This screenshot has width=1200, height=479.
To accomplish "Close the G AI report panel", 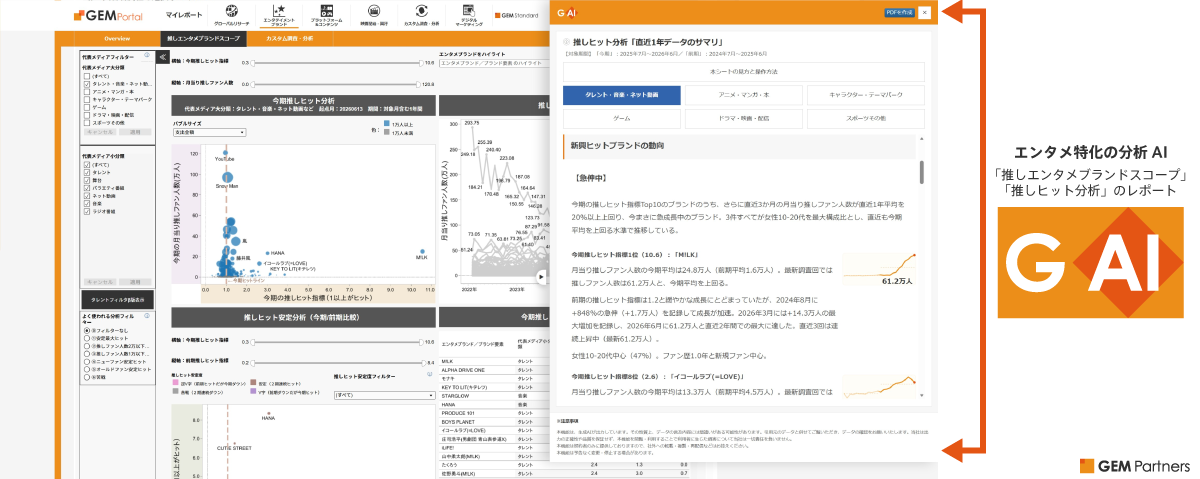I will click(924, 13).
